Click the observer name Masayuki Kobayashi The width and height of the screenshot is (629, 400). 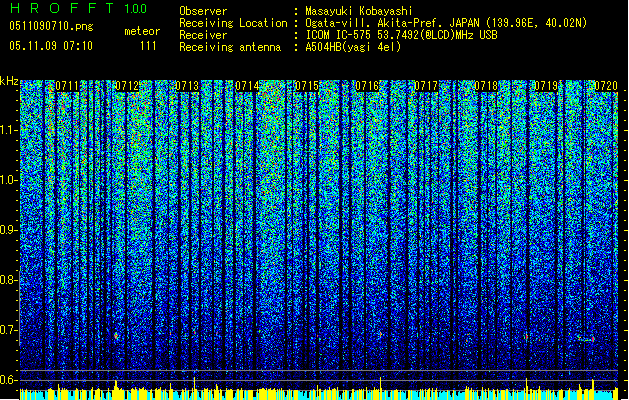tap(359, 11)
